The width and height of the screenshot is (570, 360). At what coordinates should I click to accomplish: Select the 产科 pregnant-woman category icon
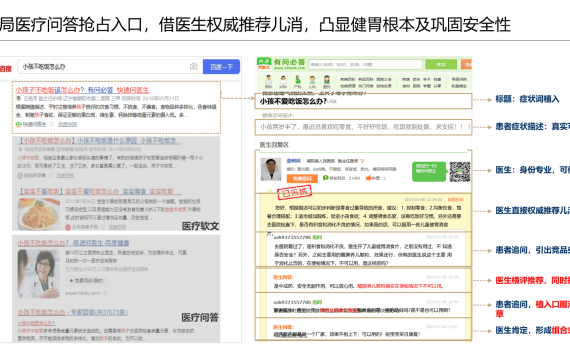tap(298, 81)
